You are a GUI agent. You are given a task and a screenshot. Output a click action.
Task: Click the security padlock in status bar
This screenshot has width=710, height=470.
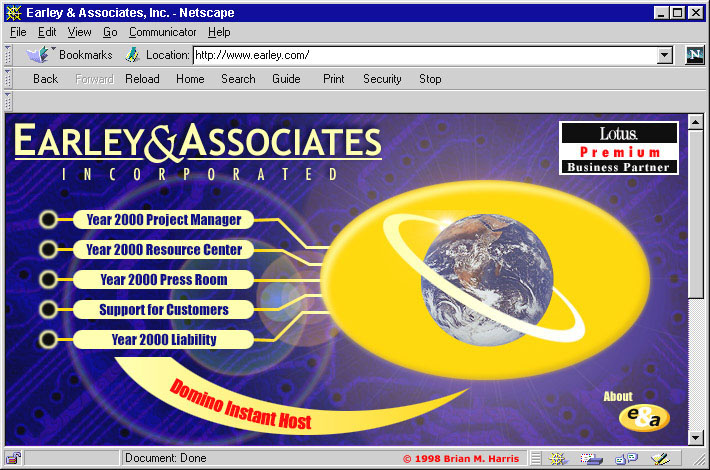pyautogui.click(x=13, y=458)
